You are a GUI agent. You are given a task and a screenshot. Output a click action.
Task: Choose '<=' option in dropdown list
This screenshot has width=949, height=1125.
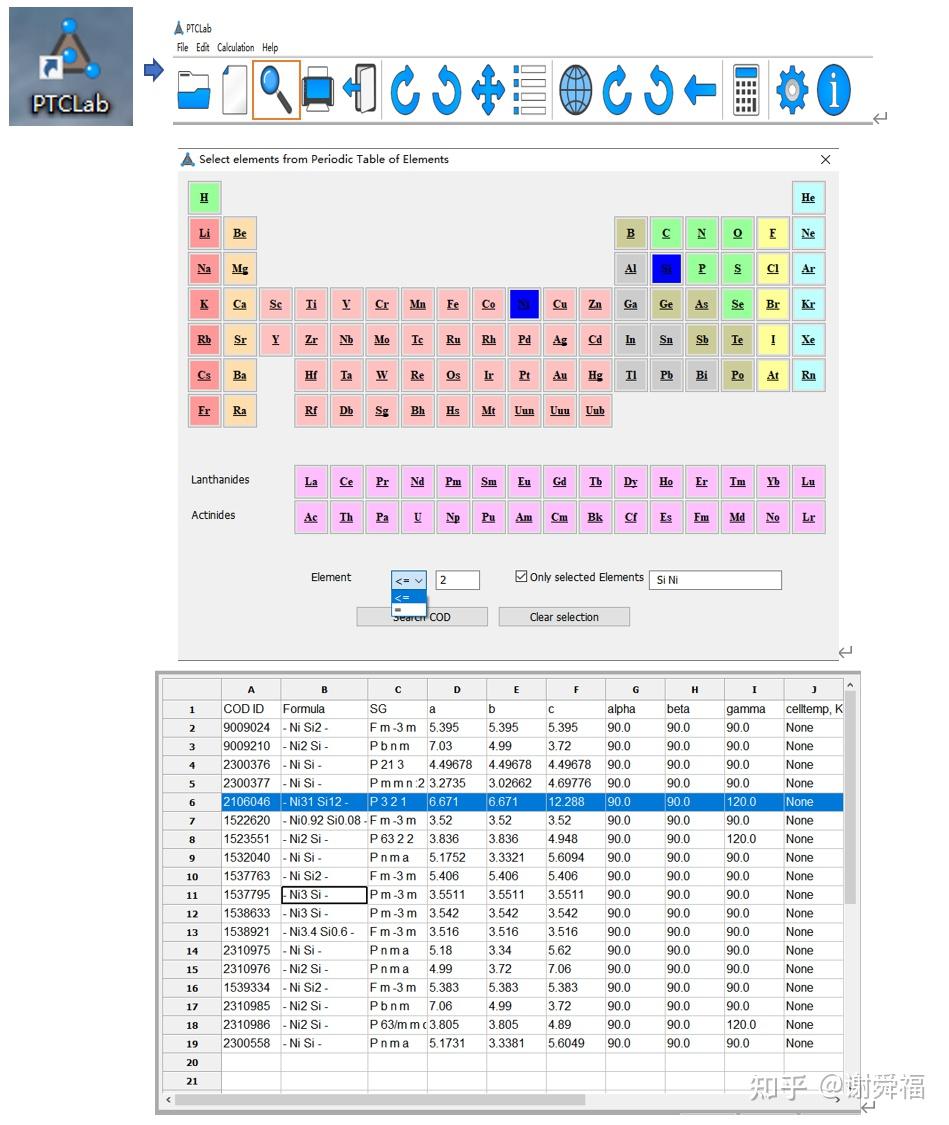point(409,597)
